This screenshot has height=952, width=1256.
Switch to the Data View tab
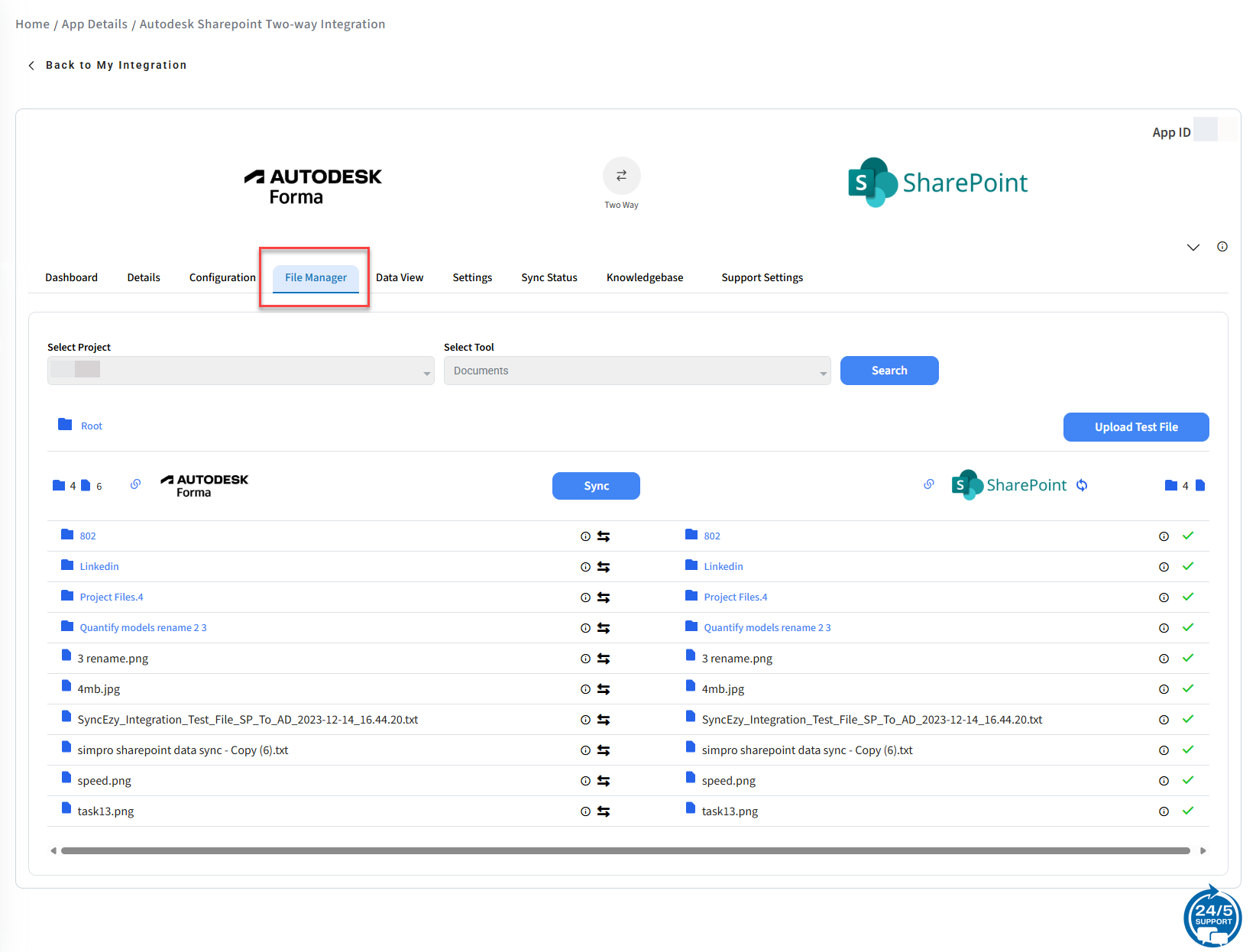coord(400,277)
